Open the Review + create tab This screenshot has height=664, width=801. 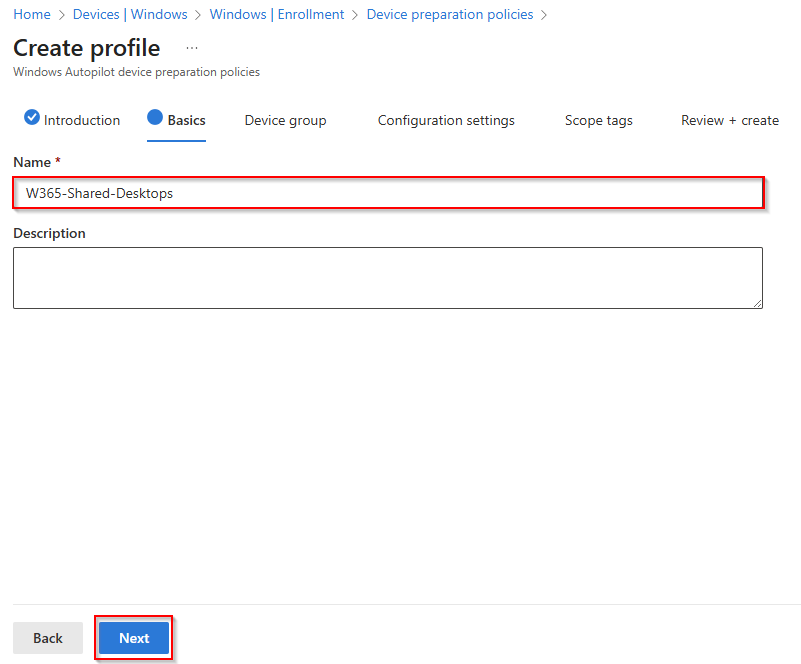point(729,120)
